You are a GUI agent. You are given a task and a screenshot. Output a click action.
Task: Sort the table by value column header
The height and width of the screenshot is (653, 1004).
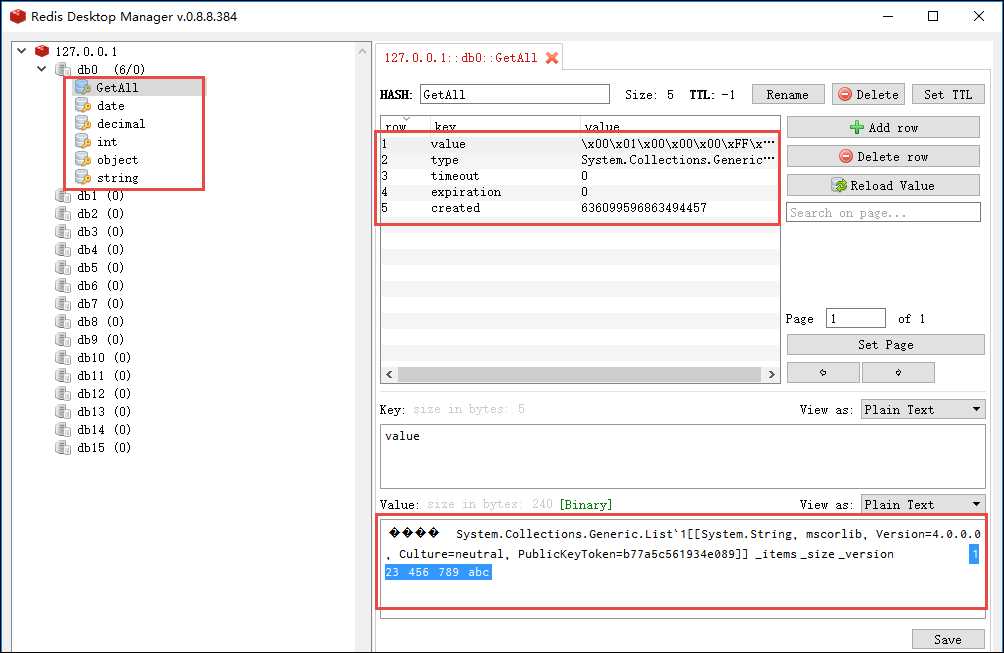pos(602,127)
